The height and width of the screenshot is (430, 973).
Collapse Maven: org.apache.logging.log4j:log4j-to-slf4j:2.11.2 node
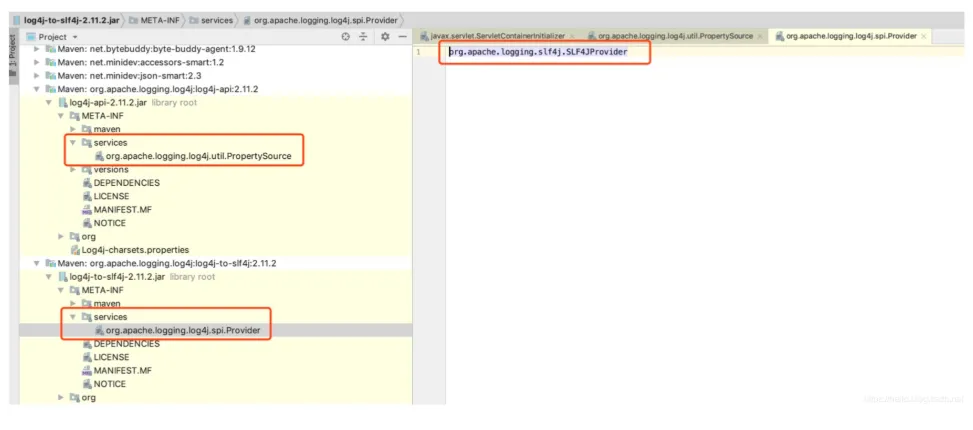click(37, 263)
